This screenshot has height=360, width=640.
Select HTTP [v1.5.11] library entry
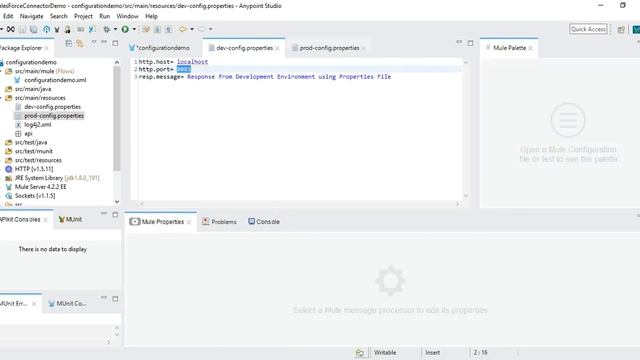click(x=34, y=169)
